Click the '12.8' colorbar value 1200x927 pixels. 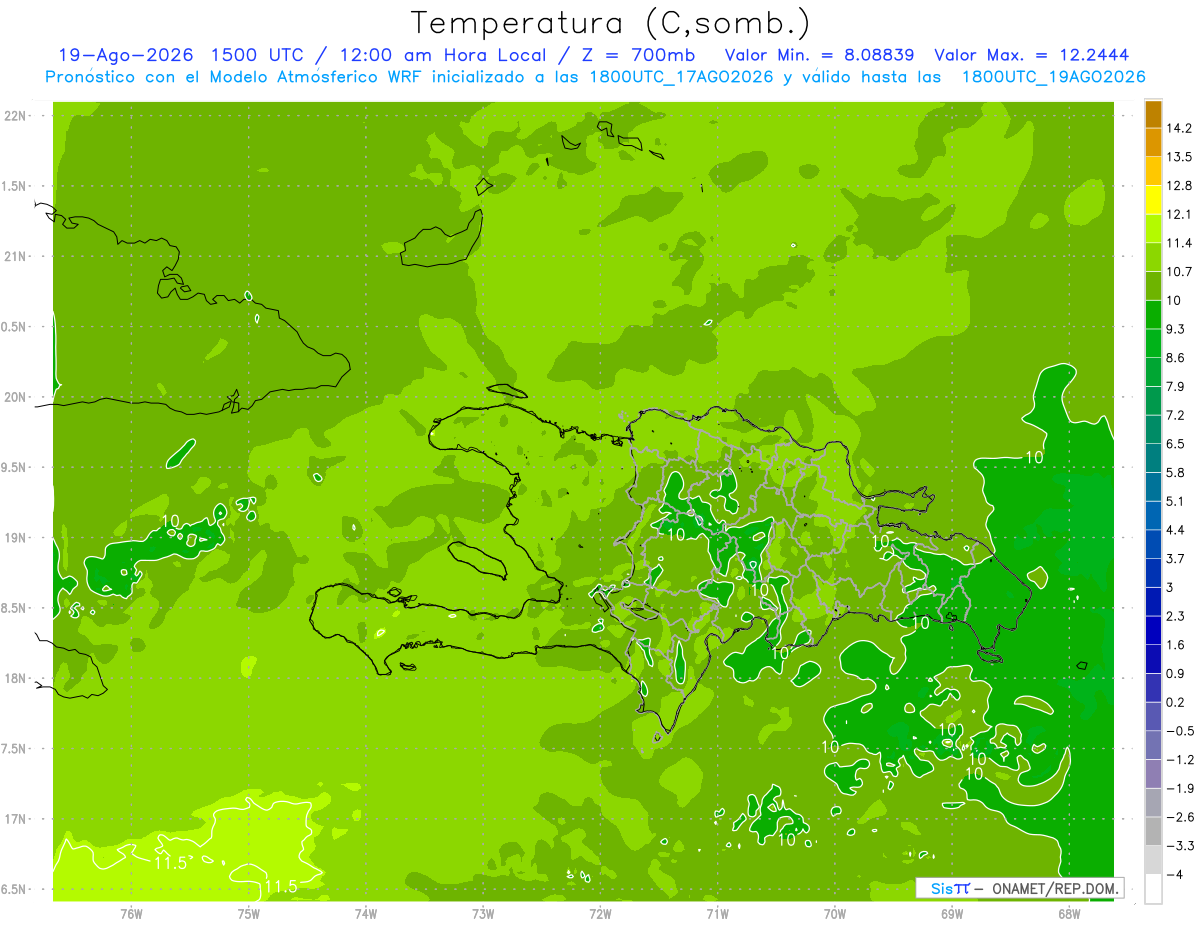(x=1180, y=185)
